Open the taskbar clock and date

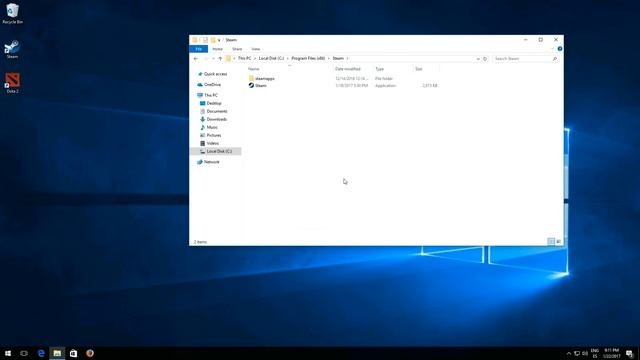tap(611, 353)
